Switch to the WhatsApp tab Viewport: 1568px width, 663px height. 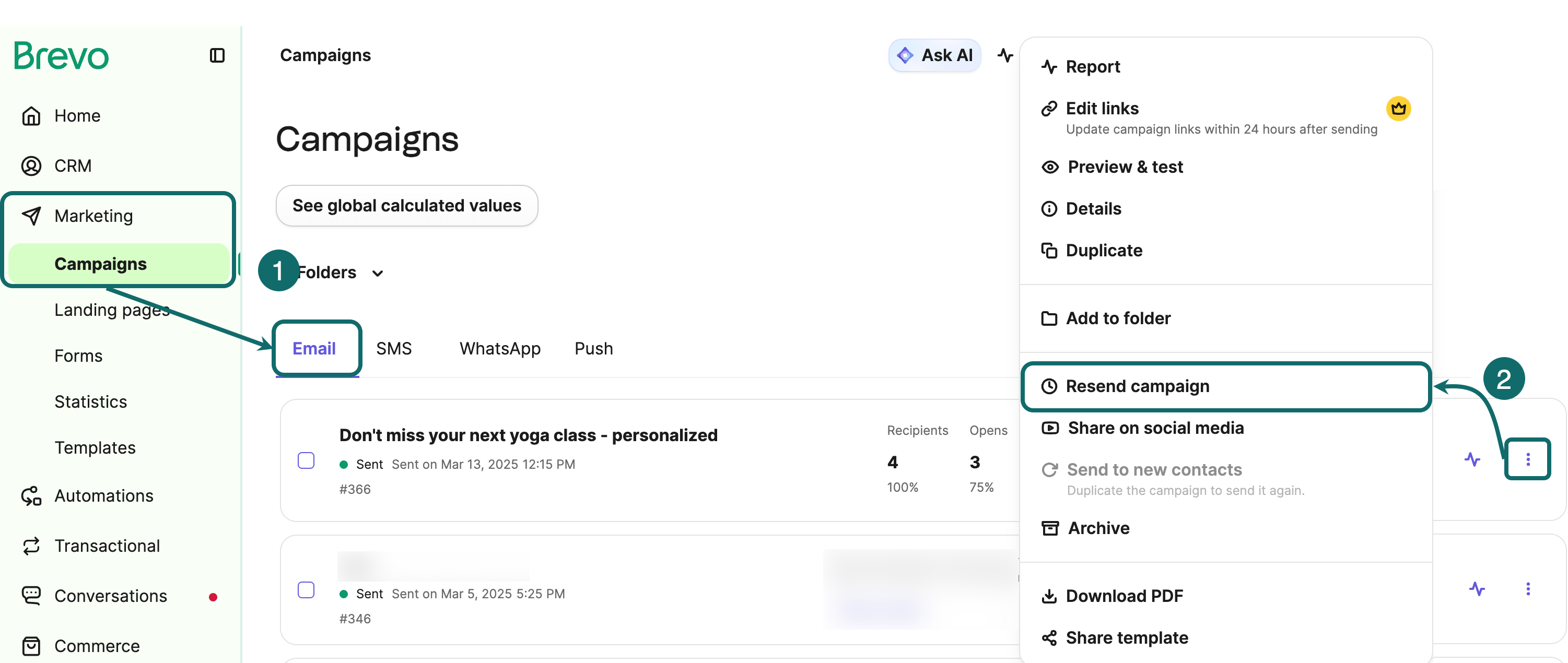(x=500, y=349)
